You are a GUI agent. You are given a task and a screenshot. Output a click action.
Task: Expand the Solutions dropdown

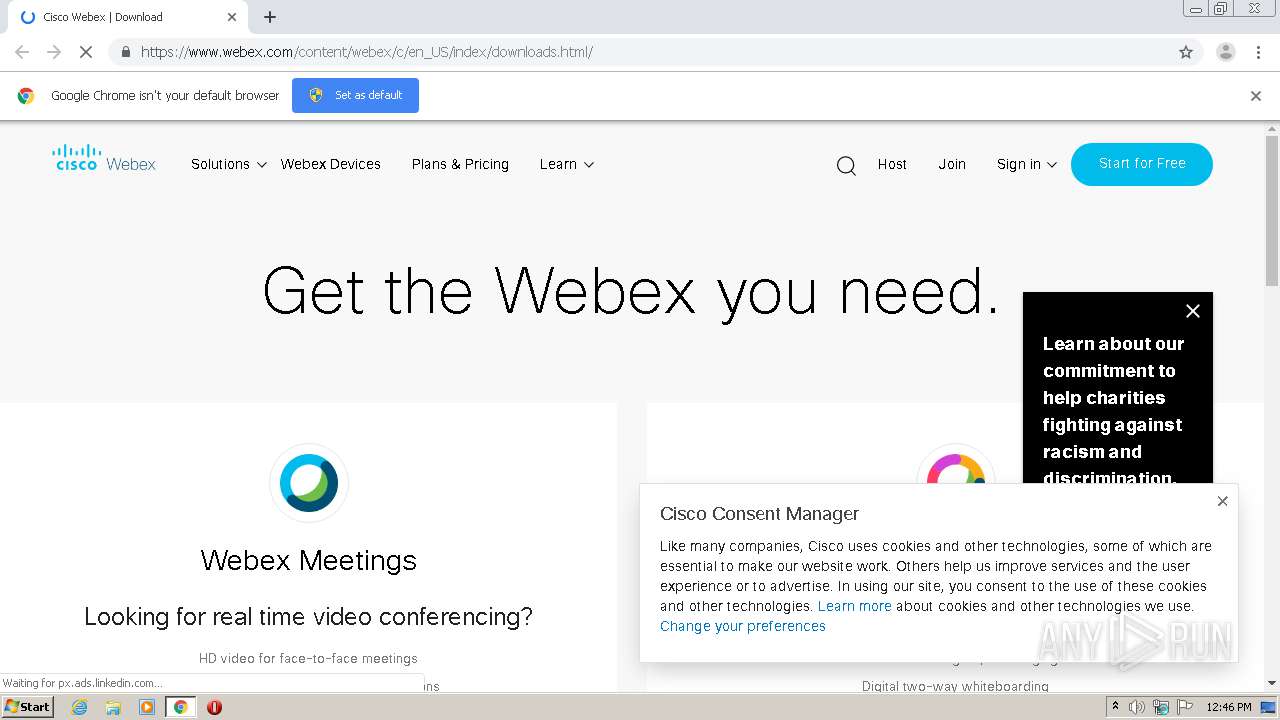[x=229, y=164]
